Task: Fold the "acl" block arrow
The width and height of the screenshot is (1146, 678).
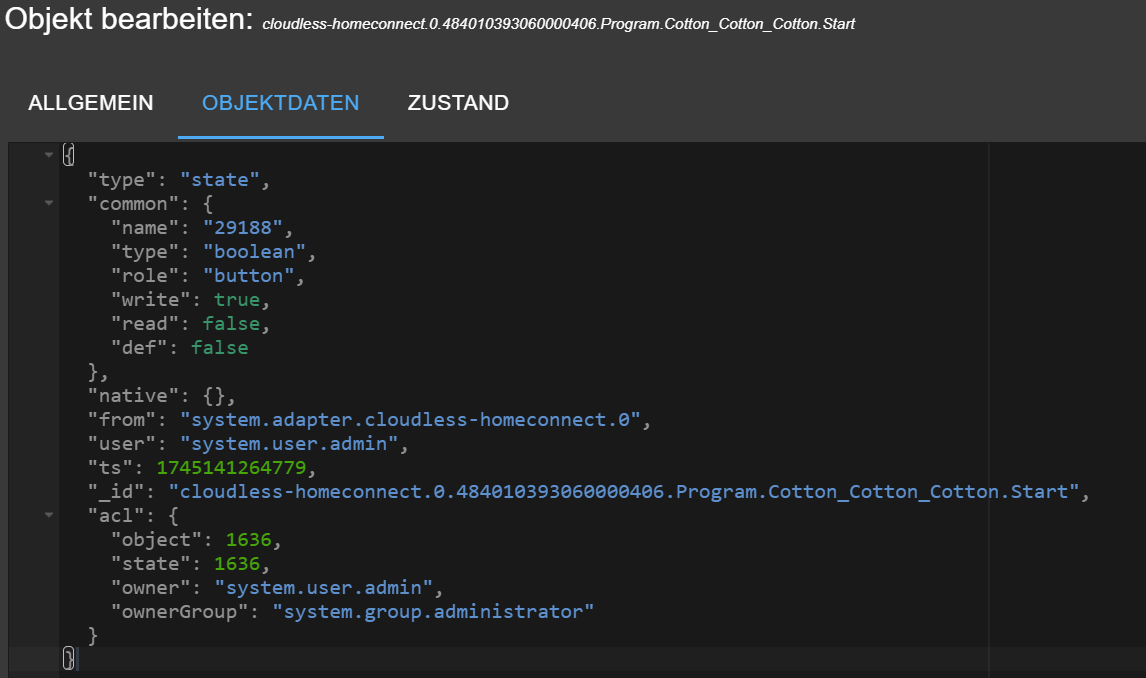Action: (x=49, y=515)
